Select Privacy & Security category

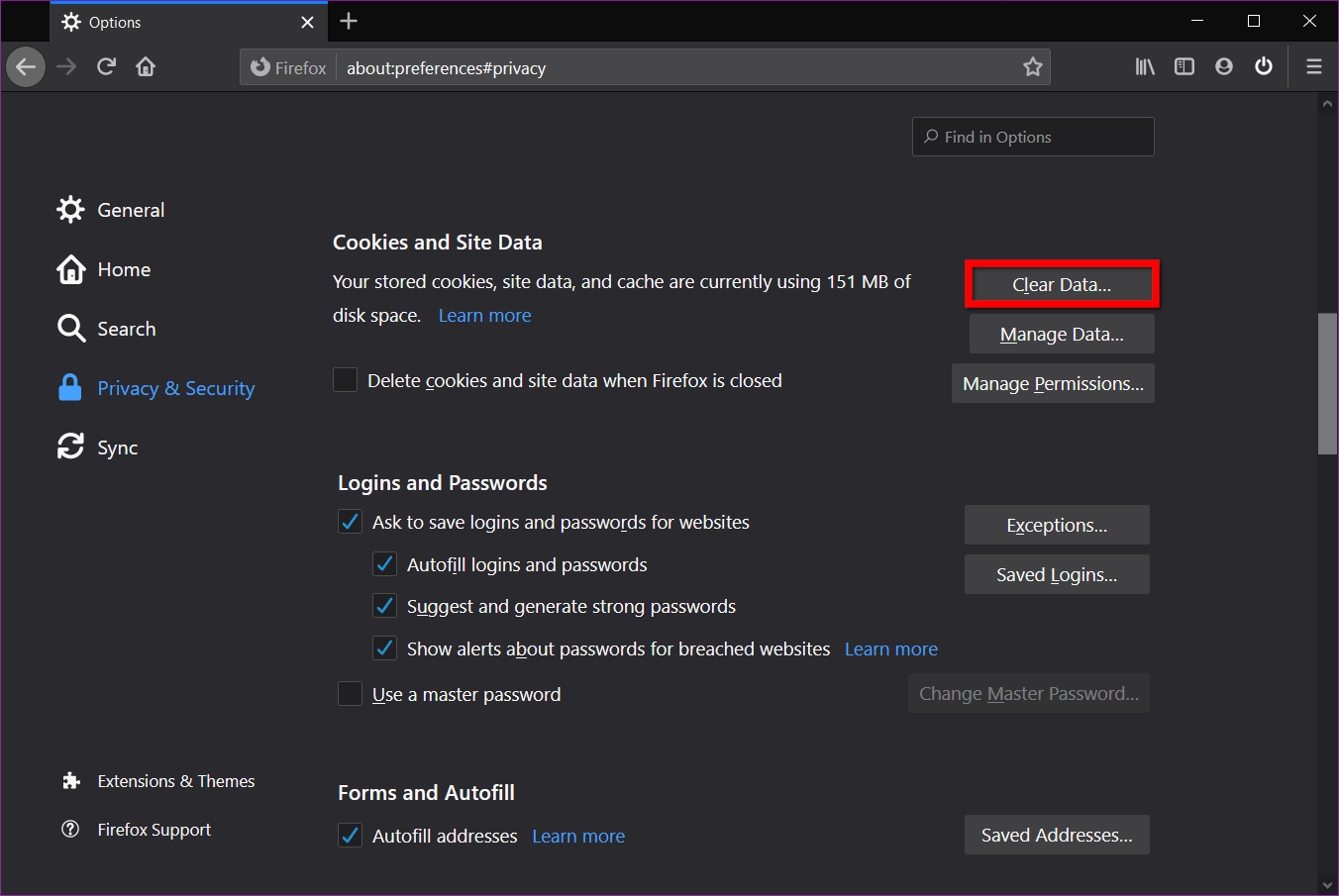[156, 388]
